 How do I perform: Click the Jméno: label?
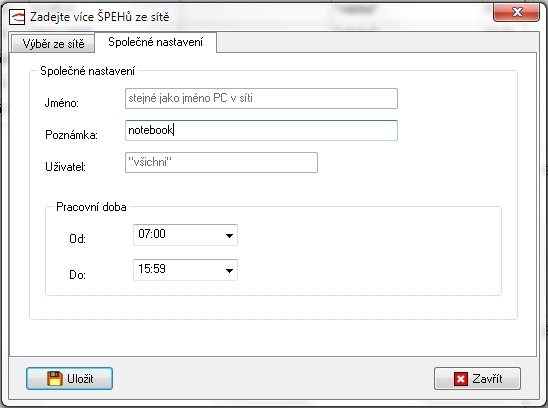62,103
